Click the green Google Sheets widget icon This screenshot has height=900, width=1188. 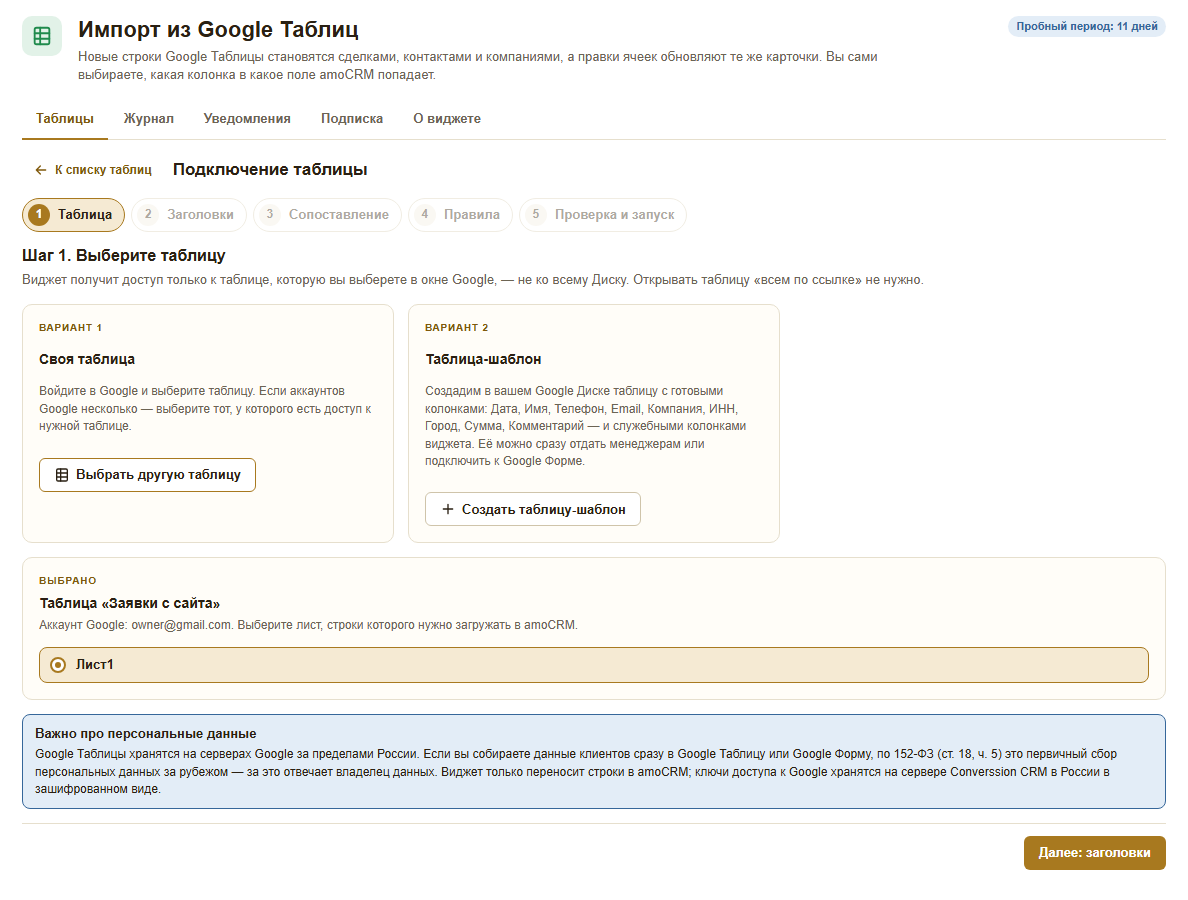tap(42, 36)
